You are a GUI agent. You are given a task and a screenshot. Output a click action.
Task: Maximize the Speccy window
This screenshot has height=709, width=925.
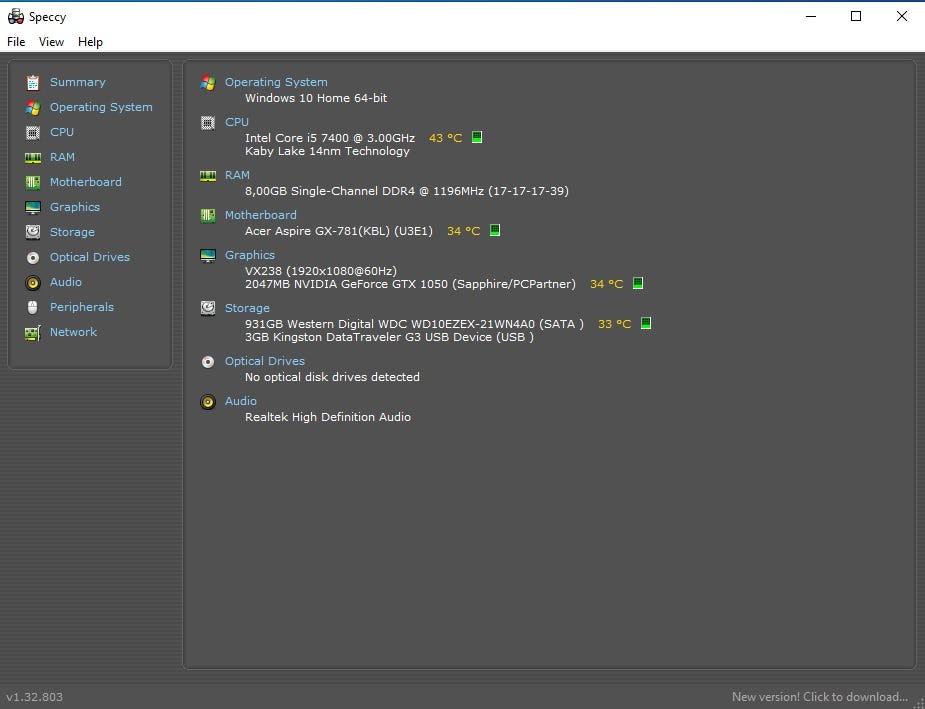click(x=856, y=16)
